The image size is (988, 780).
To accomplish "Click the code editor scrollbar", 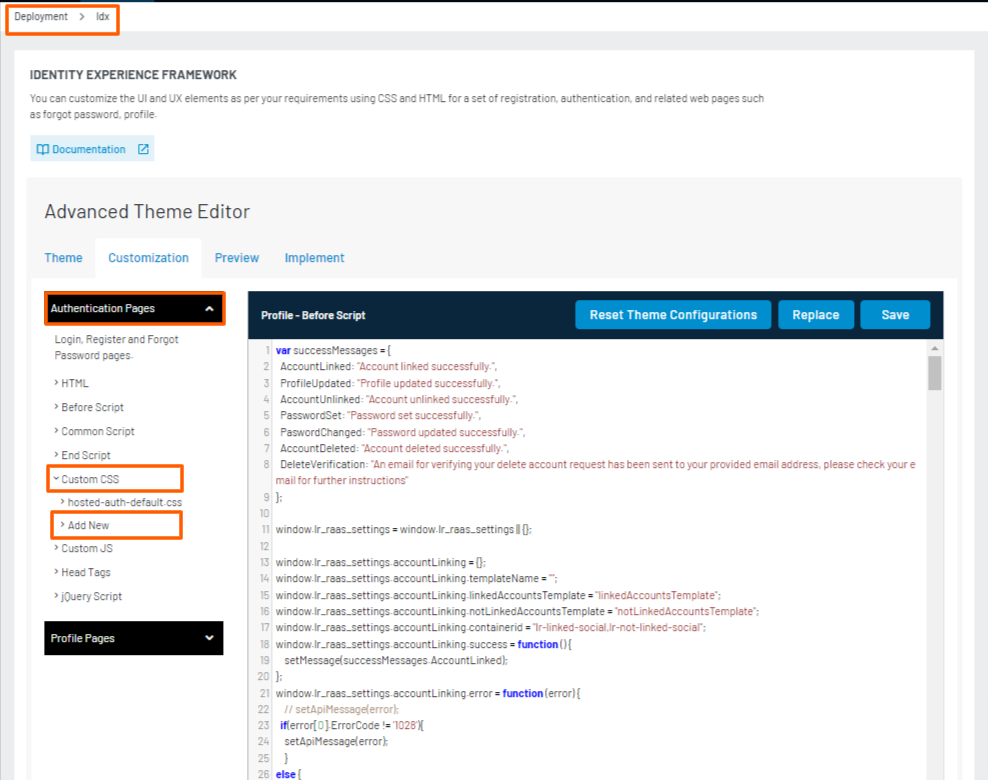I will [934, 372].
